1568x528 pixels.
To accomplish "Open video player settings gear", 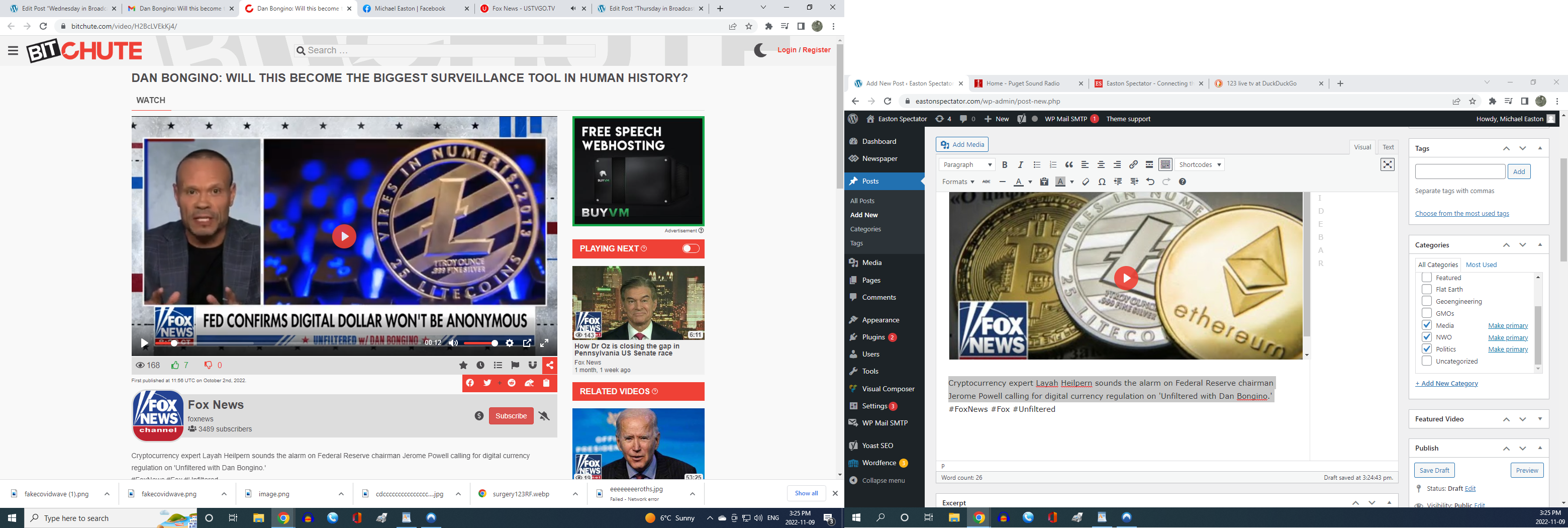I will [510, 343].
